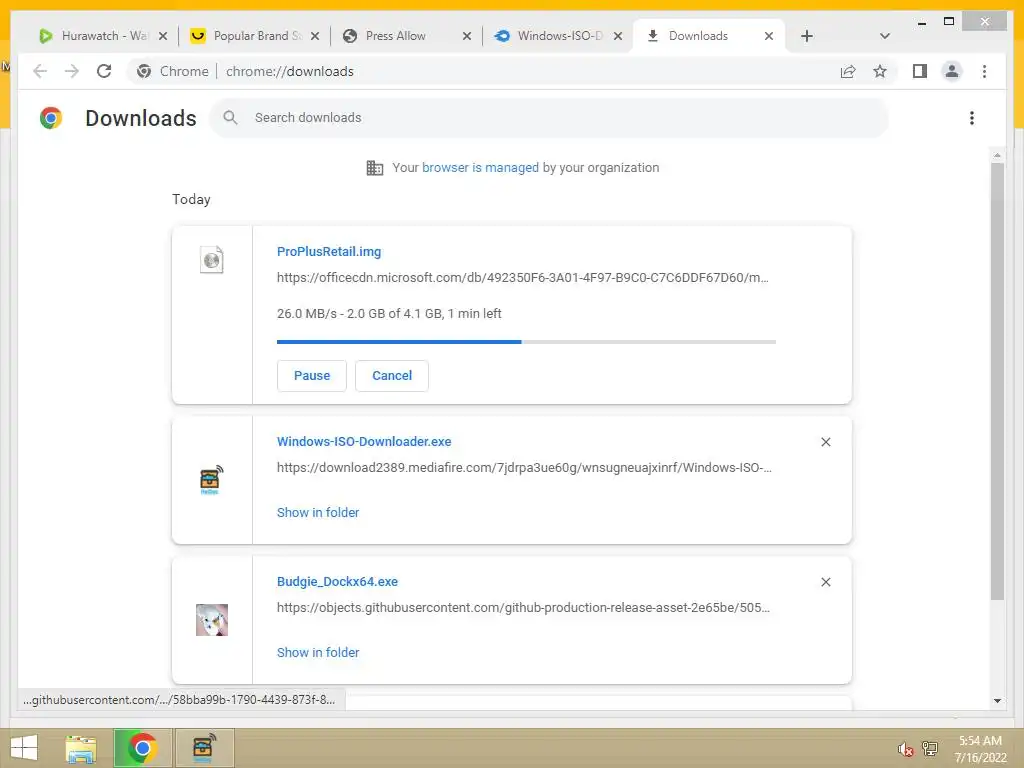Open ProPlusRetail.img file link
Screen dimensions: 1024x768
pyautogui.click(x=328, y=251)
